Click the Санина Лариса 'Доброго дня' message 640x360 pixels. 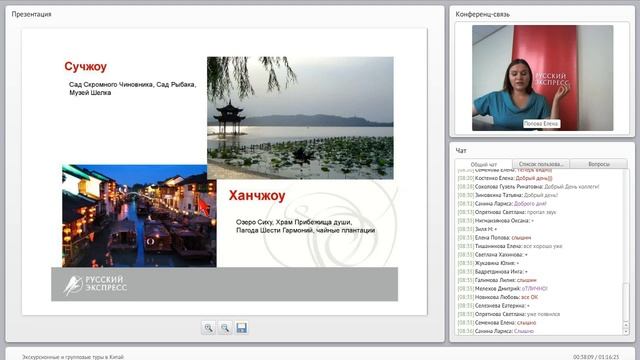(502, 204)
